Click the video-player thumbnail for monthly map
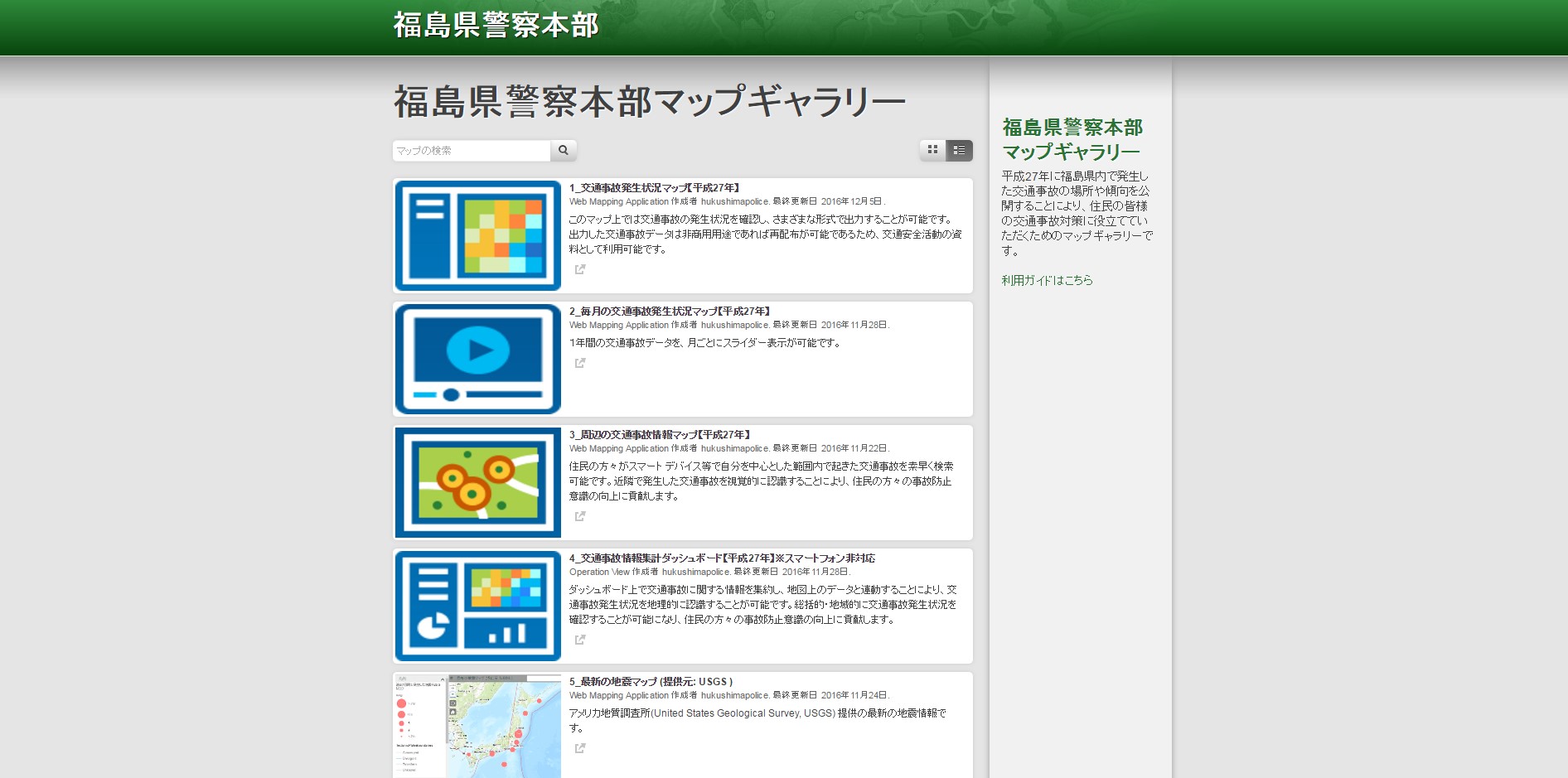The width and height of the screenshot is (1568, 778). point(478,359)
